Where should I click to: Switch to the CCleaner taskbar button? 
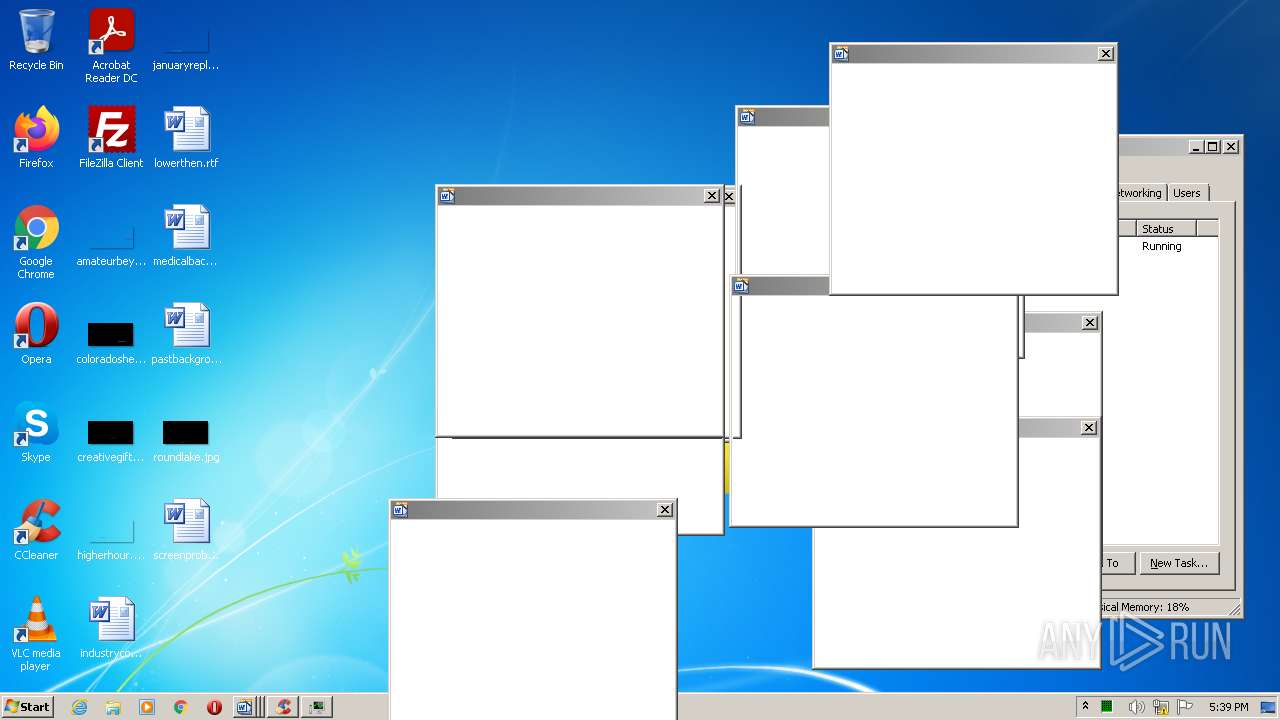pyautogui.click(x=283, y=707)
